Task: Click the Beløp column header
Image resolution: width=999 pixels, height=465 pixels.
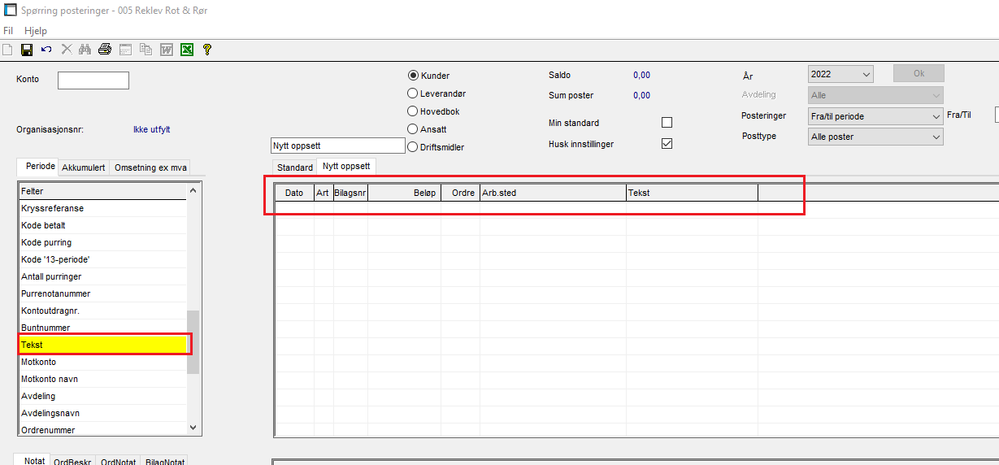Action: click(x=405, y=193)
